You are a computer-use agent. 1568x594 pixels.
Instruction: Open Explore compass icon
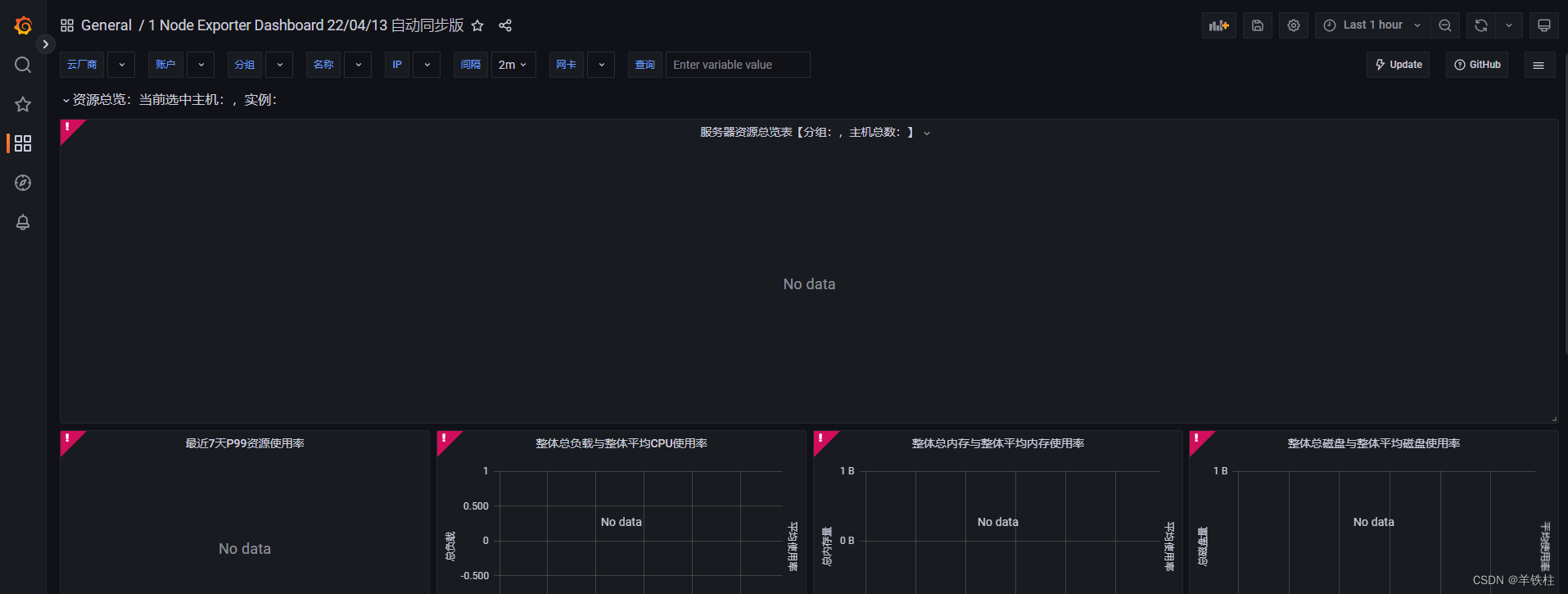(23, 183)
